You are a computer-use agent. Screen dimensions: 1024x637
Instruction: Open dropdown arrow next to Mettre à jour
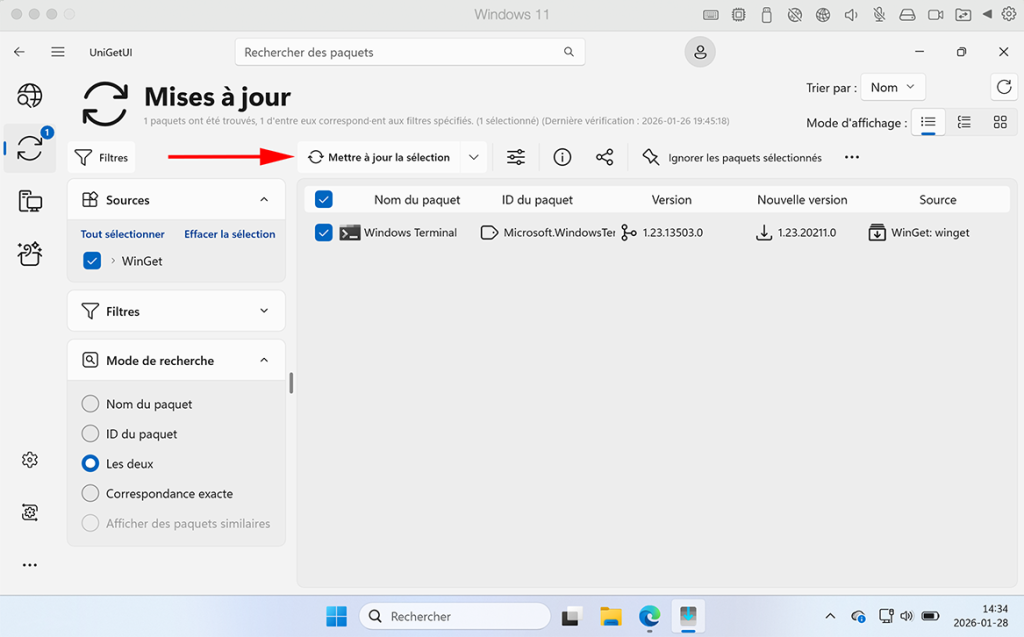(474, 157)
